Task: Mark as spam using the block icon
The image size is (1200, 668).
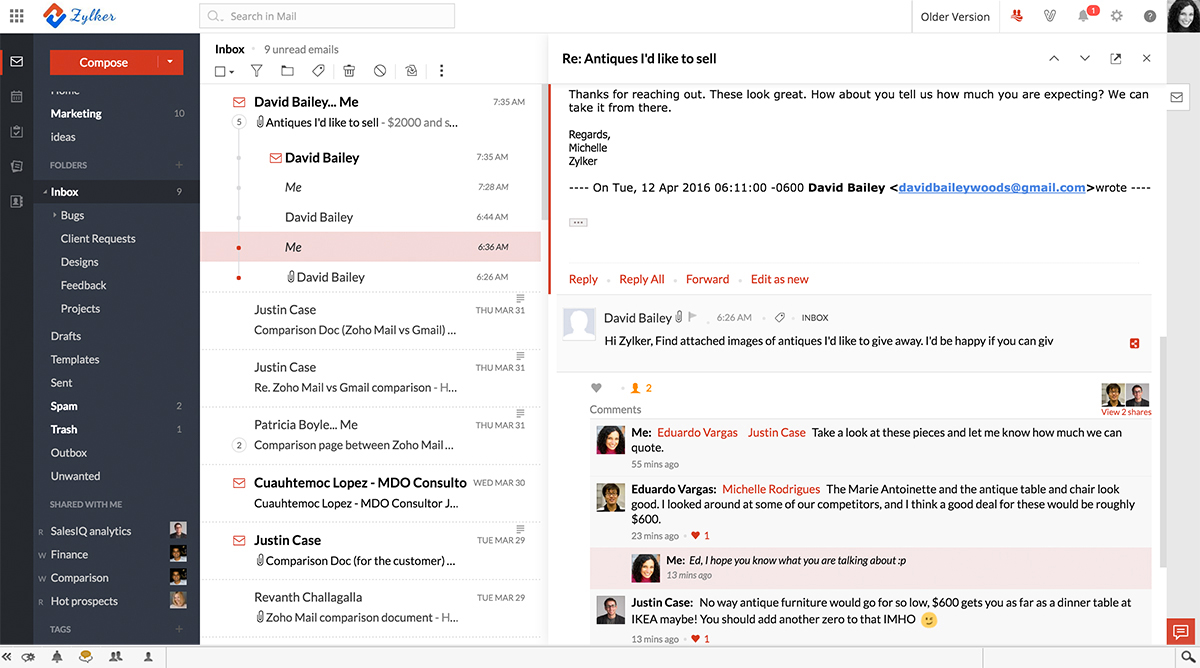Action: (380, 71)
